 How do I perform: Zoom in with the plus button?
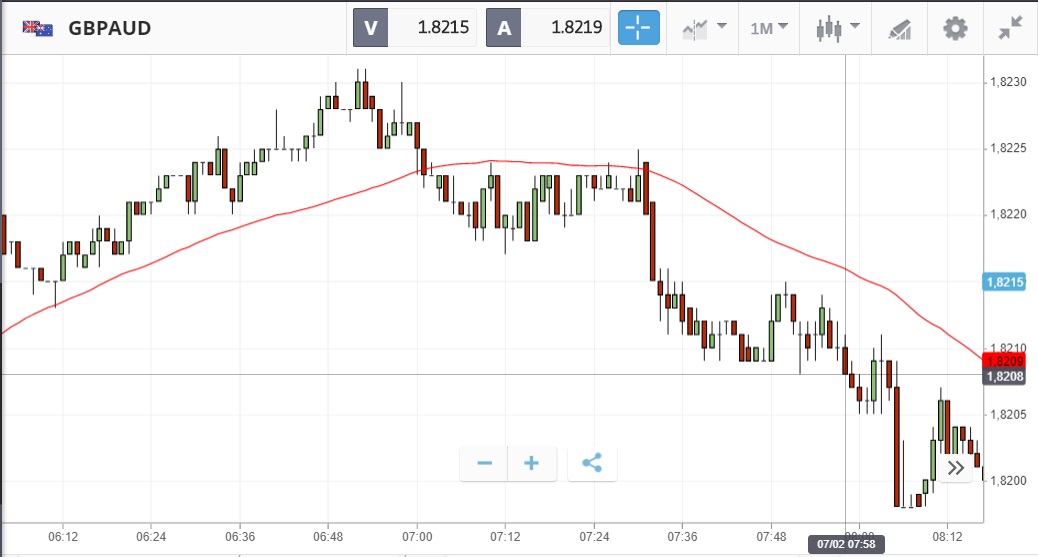532,464
